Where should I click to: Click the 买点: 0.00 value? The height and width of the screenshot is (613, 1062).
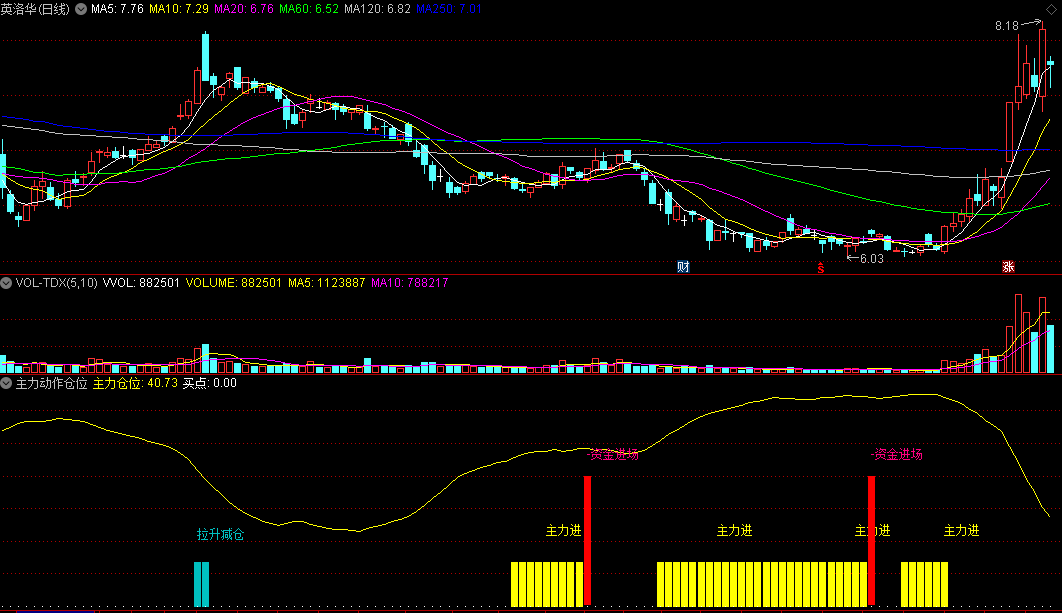pyautogui.click(x=210, y=383)
